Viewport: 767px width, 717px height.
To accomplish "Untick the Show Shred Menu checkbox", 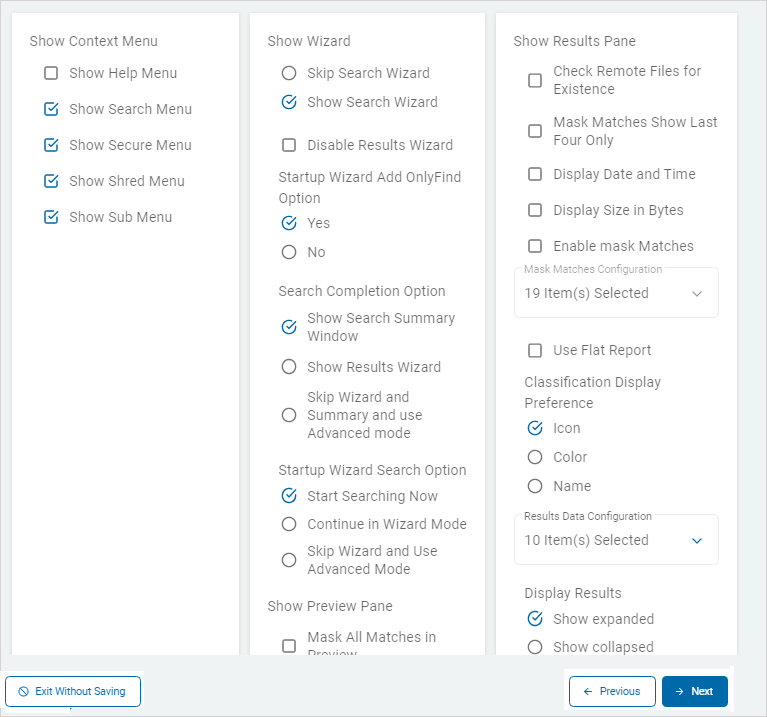I will 51,181.
